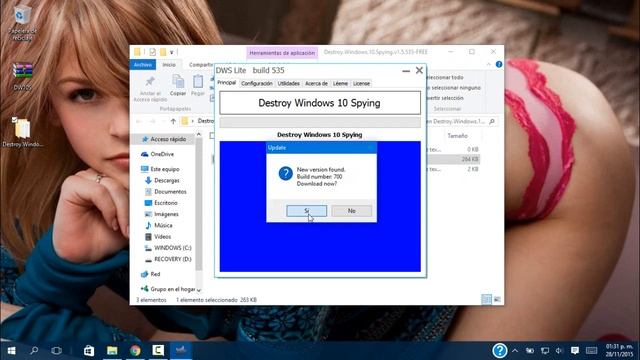Open Utilidades tab in DWS Lite
Image resolution: width=640 pixels, height=360 pixels.
click(289, 83)
